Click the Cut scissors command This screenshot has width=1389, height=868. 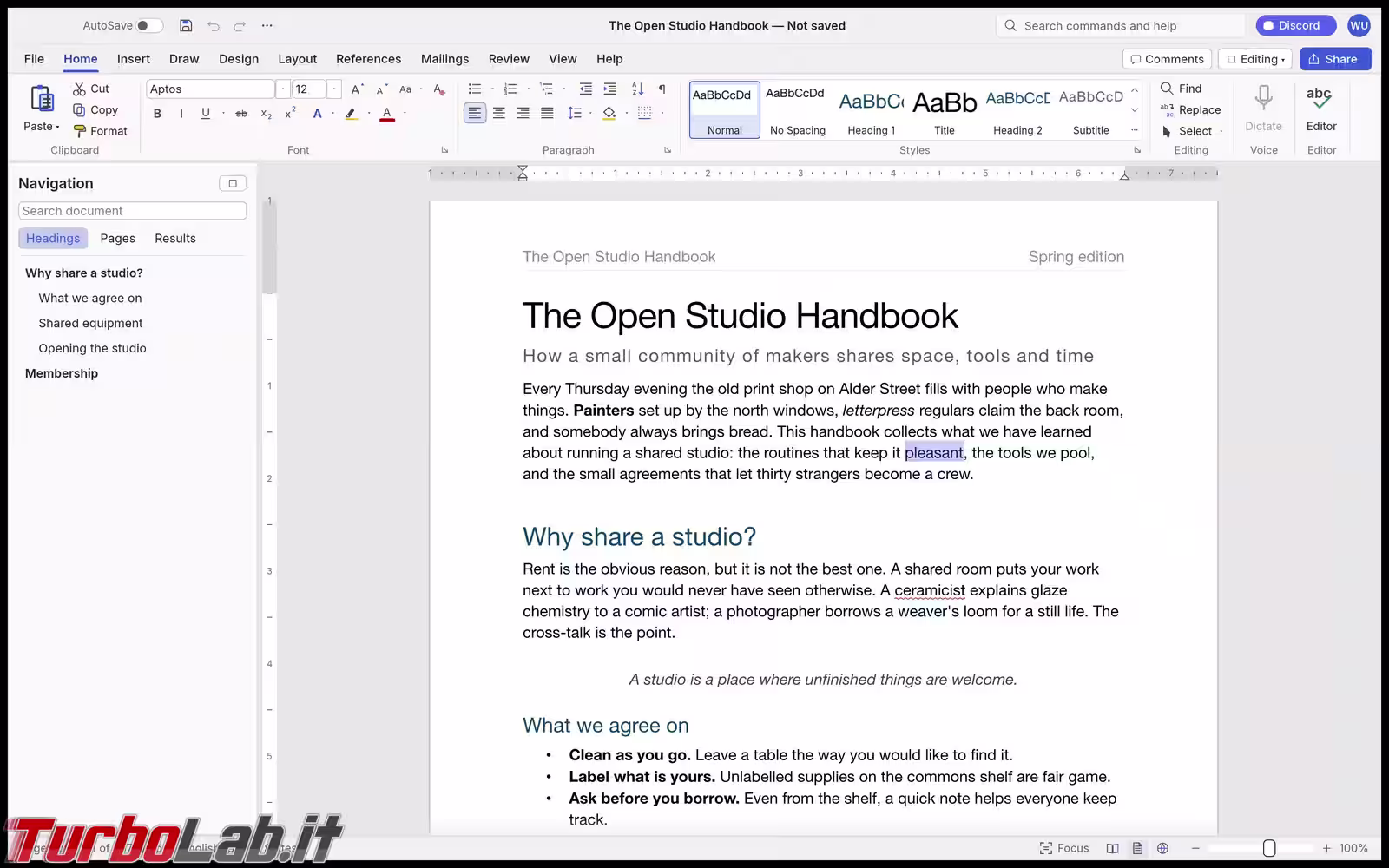pyautogui.click(x=91, y=89)
